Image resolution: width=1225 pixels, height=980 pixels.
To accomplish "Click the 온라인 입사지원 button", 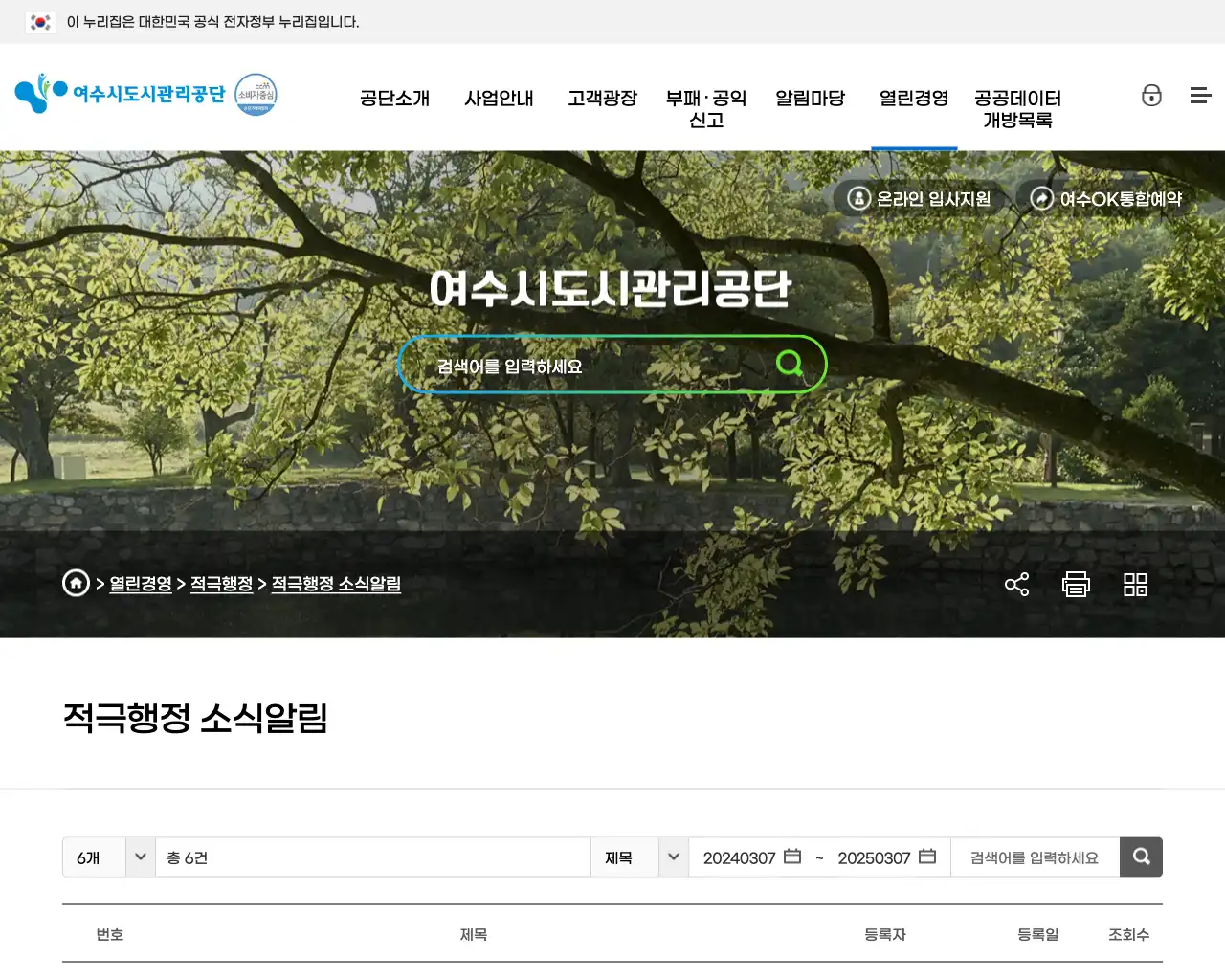I will 920,198.
